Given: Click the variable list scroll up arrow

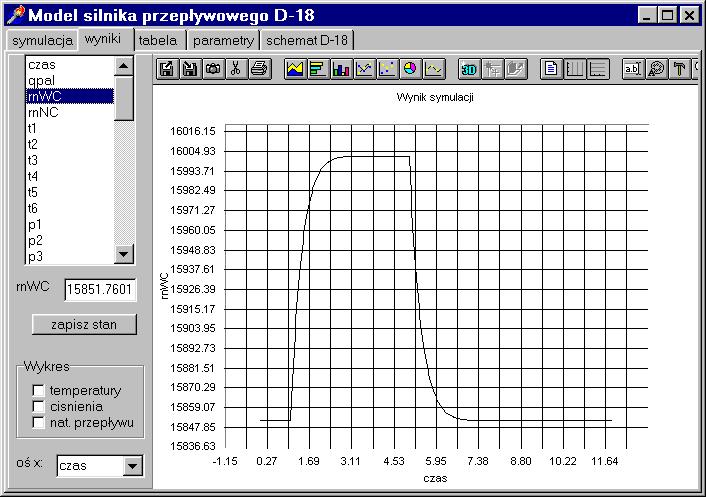Looking at the screenshot, I should point(123,66).
